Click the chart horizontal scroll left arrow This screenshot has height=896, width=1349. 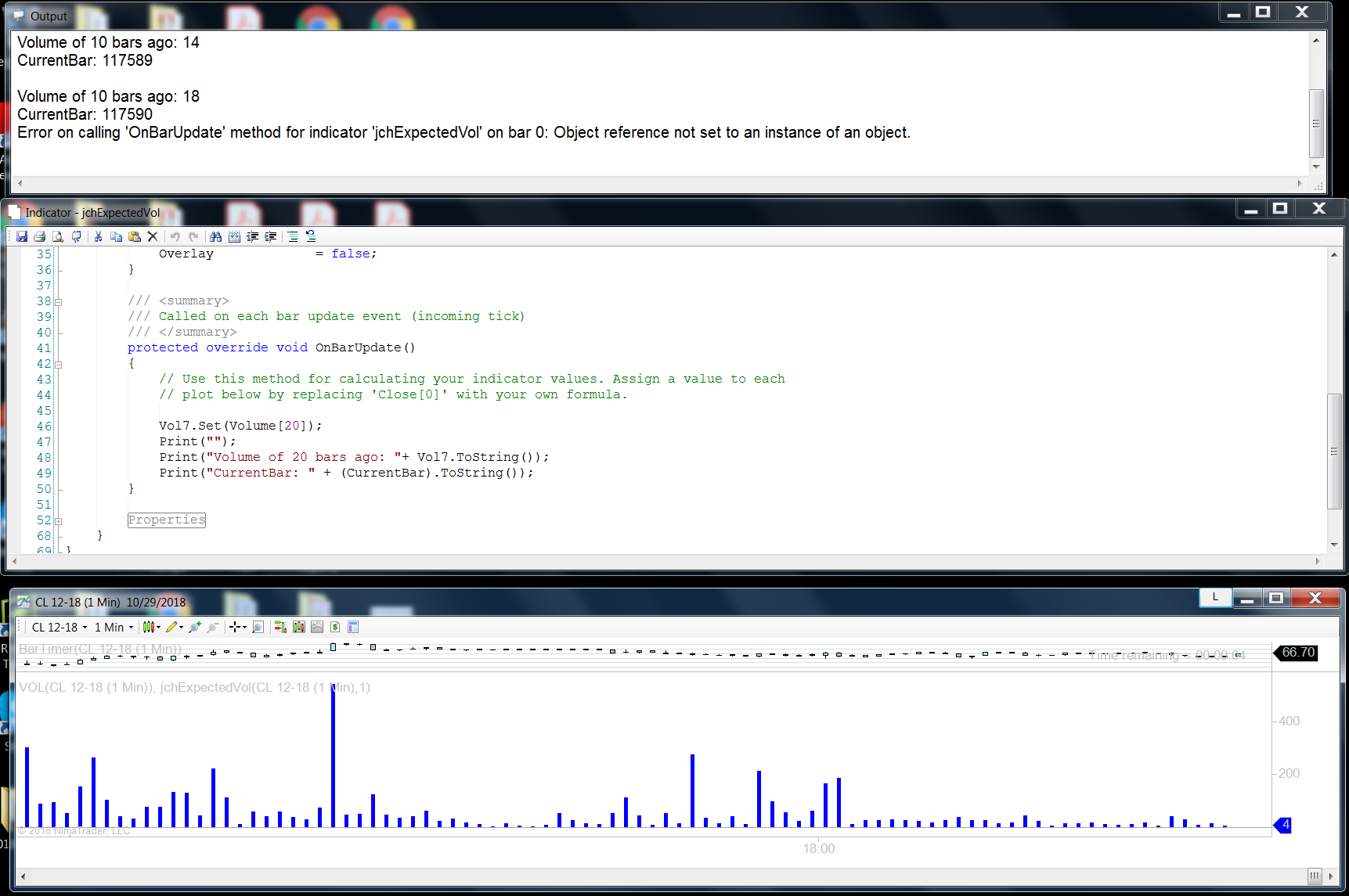pos(23,876)
